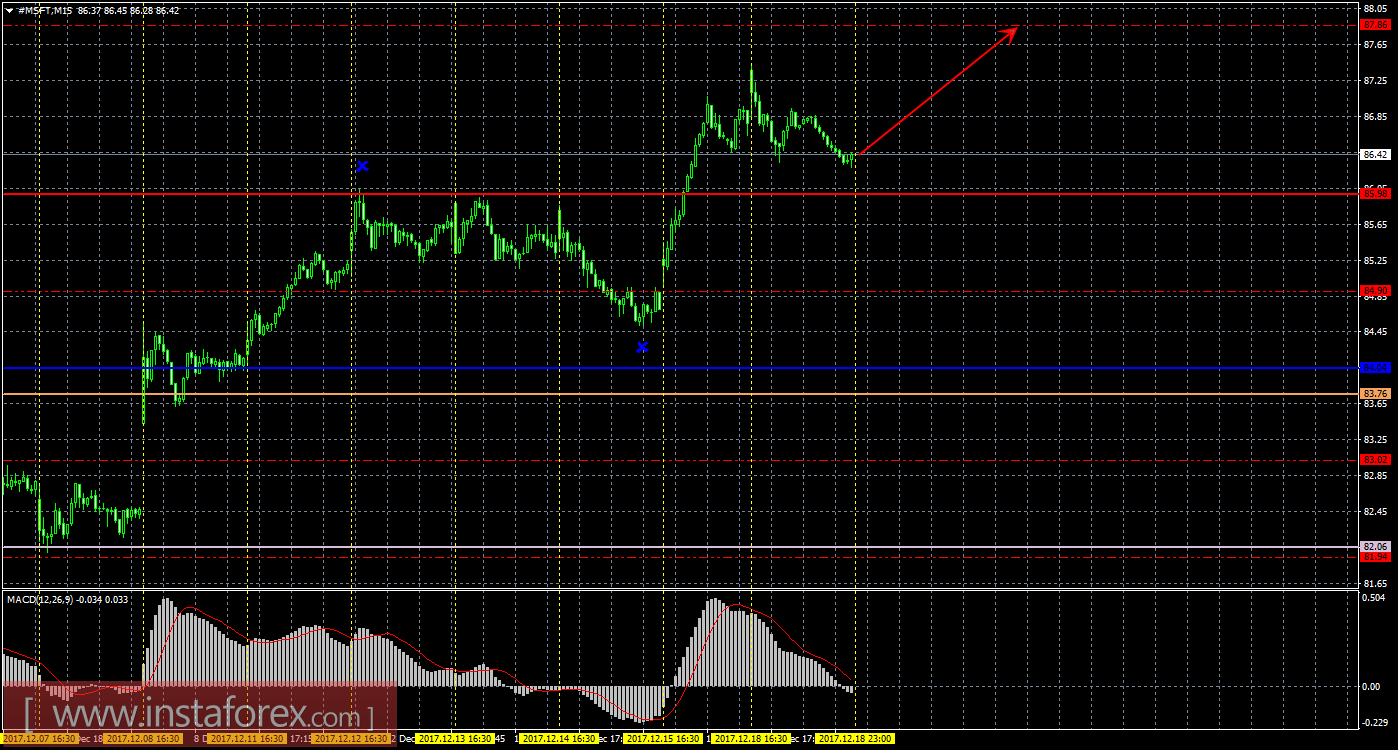Viewport: 1398px width, 750px height.
Task: Select the 2017.12.11 16:30 time marker
Action: 248,738
